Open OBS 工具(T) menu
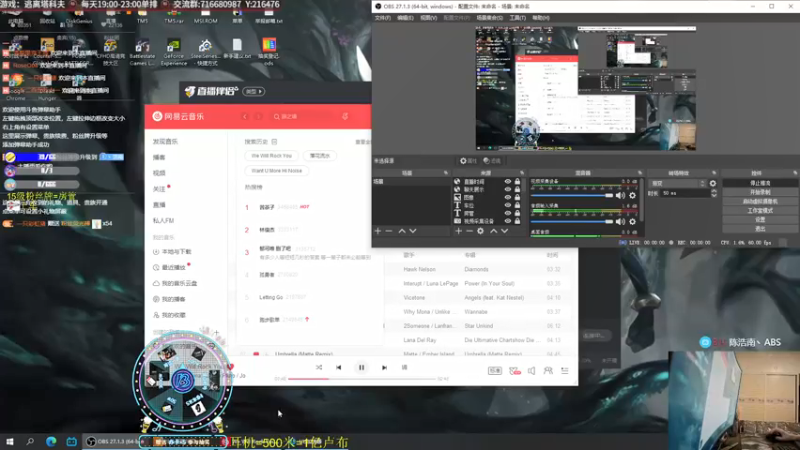This screenshot has width=800, height=450. click(517, 18)
